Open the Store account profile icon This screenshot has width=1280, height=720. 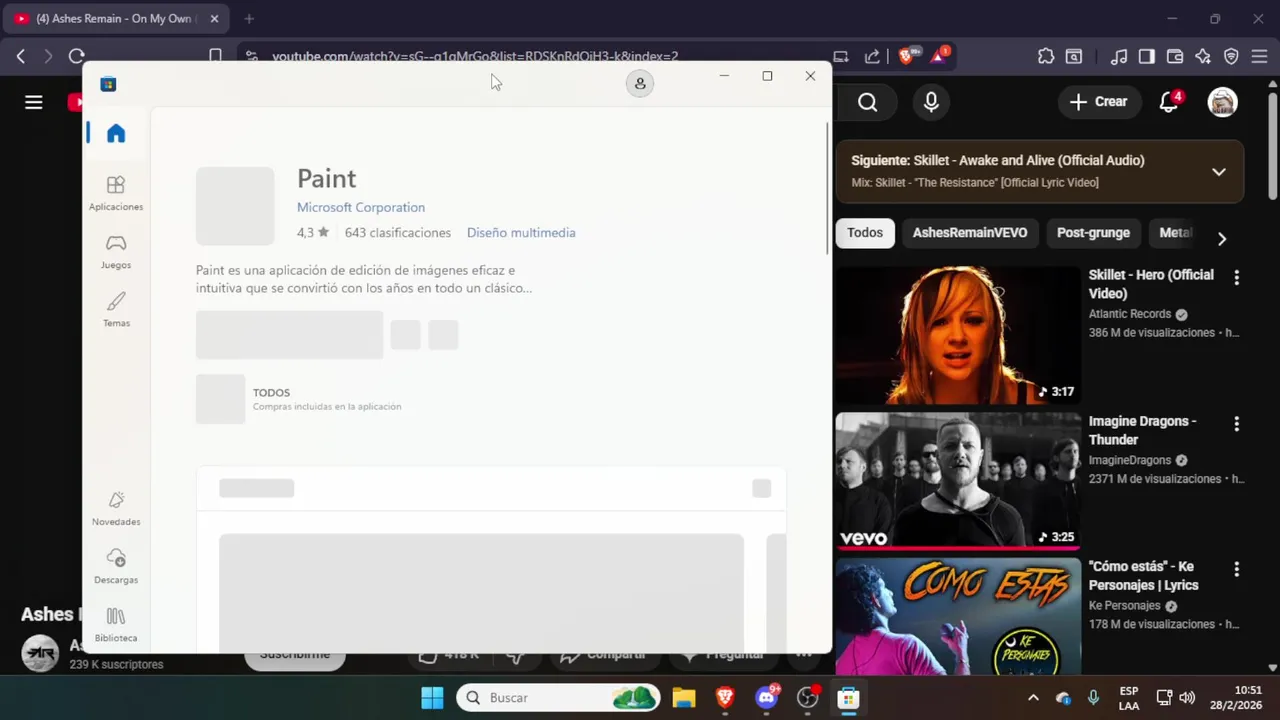[640, 84]
